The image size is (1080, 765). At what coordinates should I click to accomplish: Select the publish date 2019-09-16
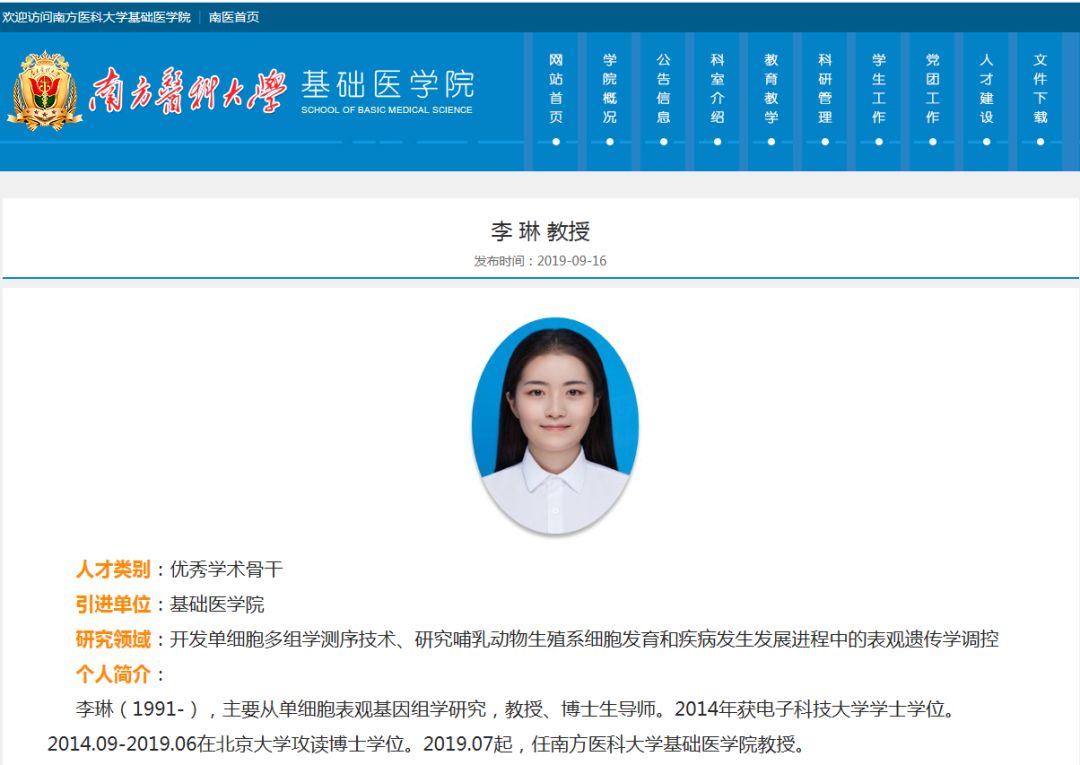pyautogui.click(x=572, y=261)
